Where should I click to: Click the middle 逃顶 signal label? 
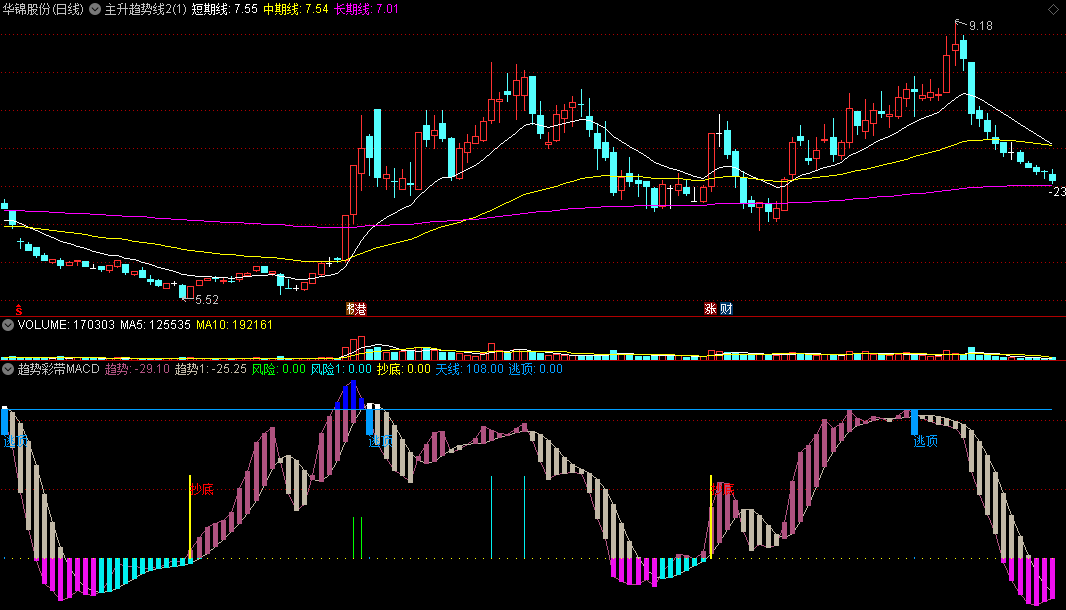[381, 442]
